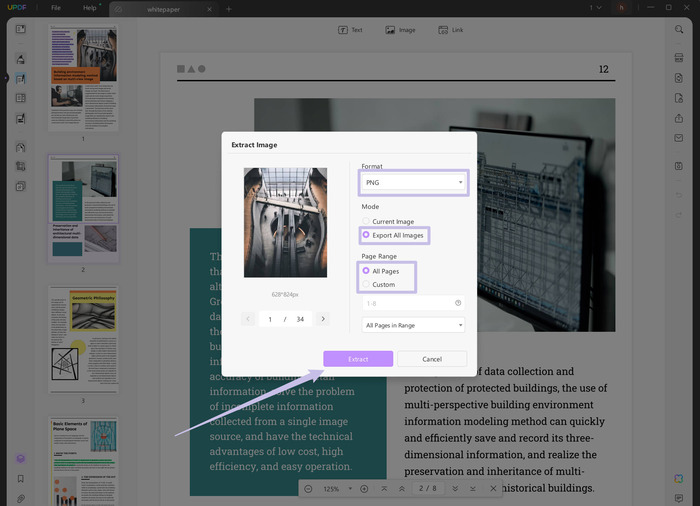Screen dimensions: 700x506
Task: Click the search magnifier icon
Action: (679, 30)
